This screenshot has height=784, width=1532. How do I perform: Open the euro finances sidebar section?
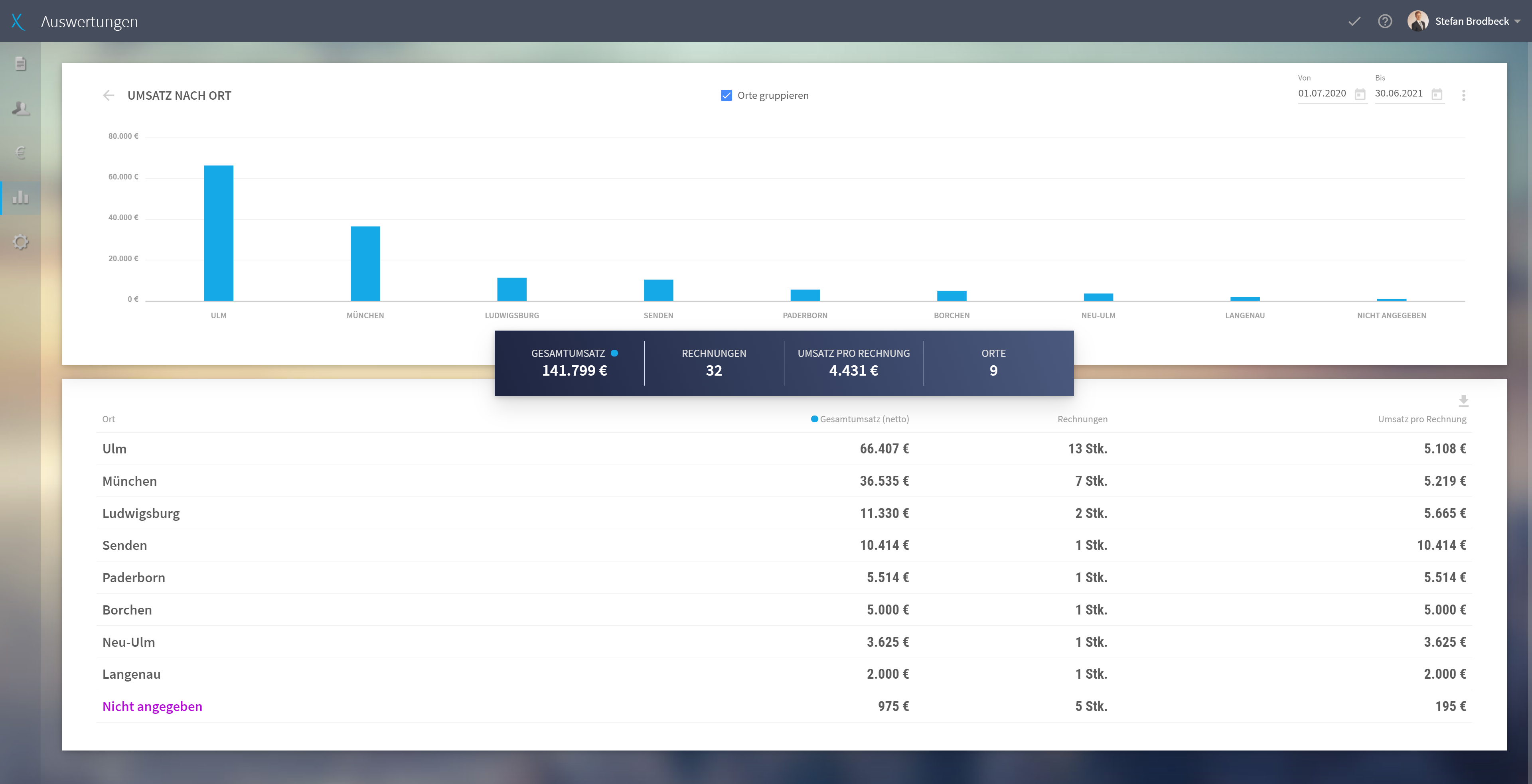click(x=20, y=153)
